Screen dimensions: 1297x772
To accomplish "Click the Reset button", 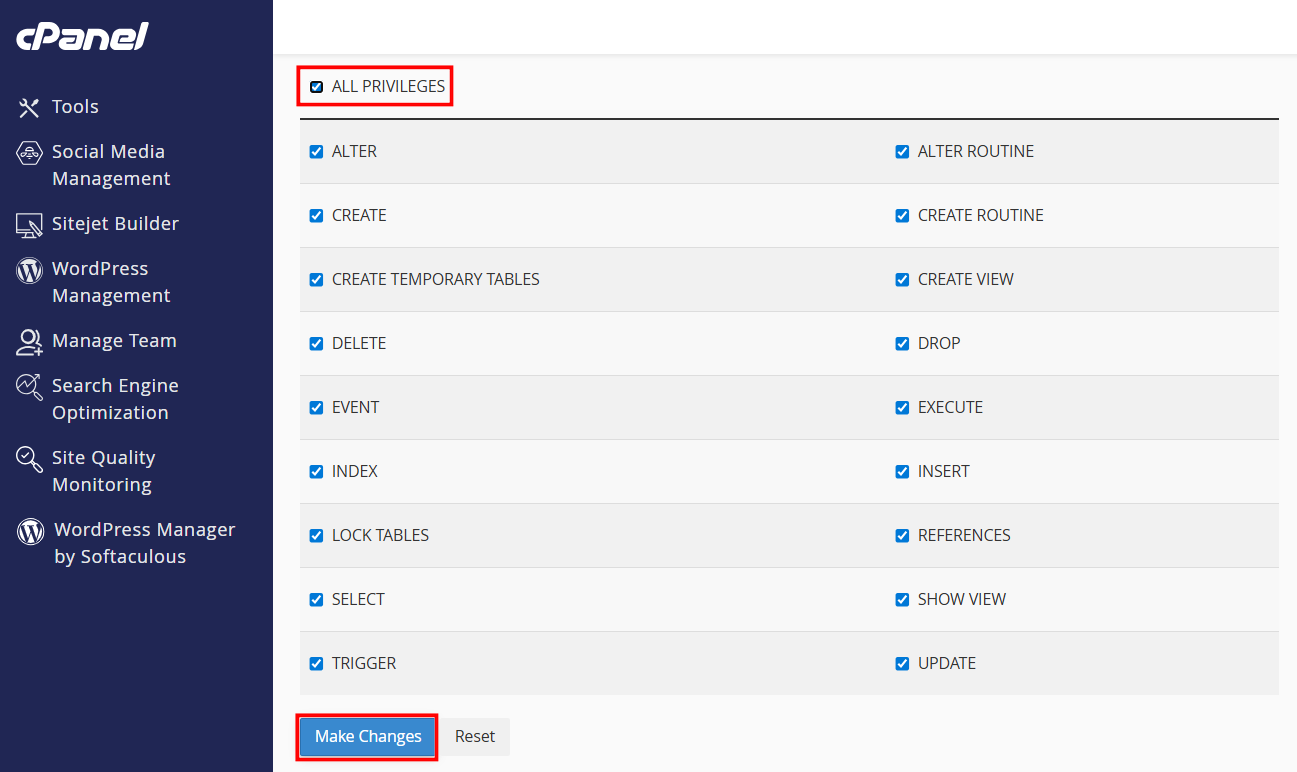I will [475, 737].
